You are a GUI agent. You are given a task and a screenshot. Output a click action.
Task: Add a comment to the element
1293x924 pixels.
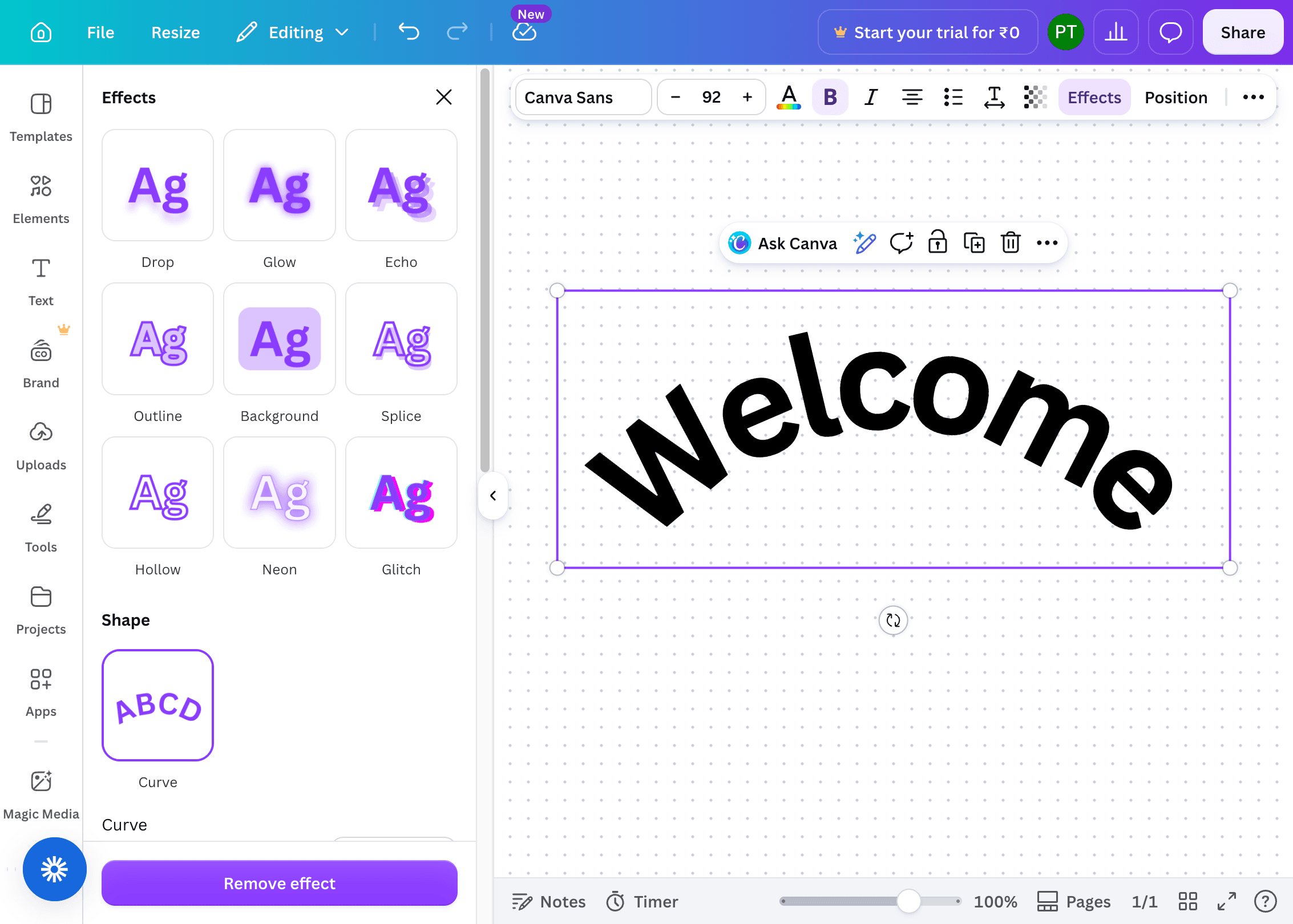click(x=902, y=243)
